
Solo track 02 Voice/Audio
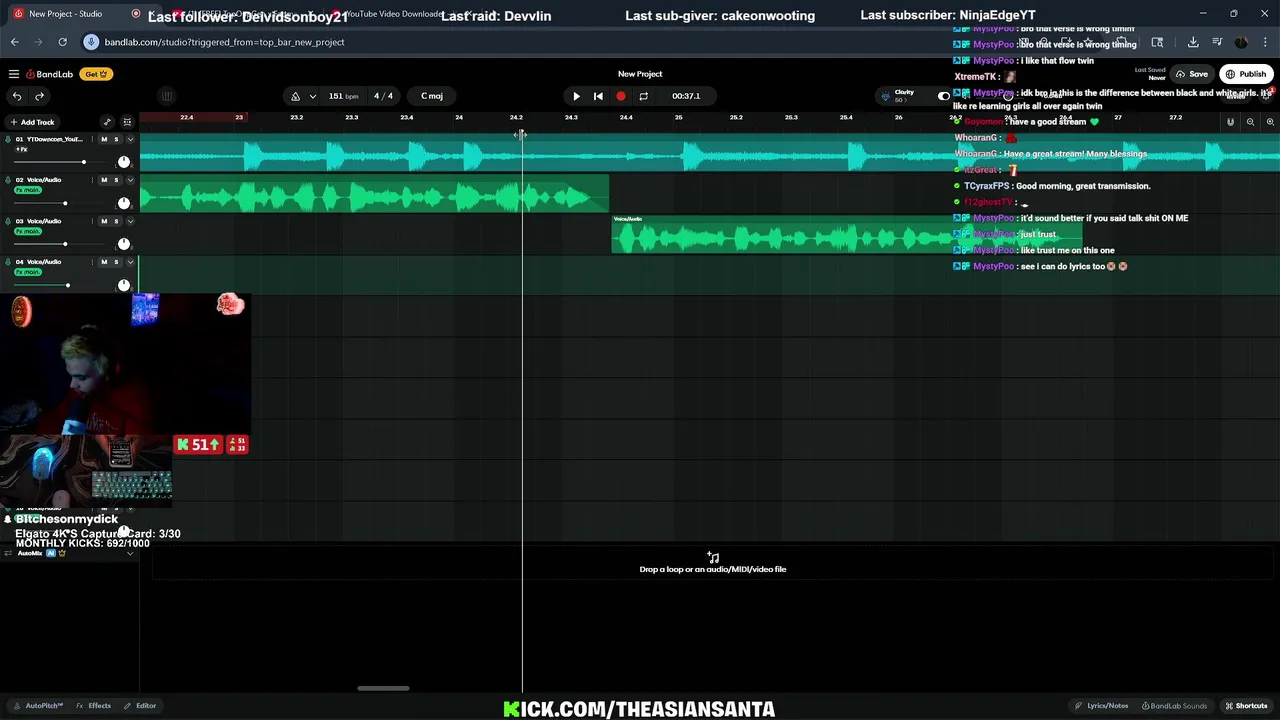116,180
